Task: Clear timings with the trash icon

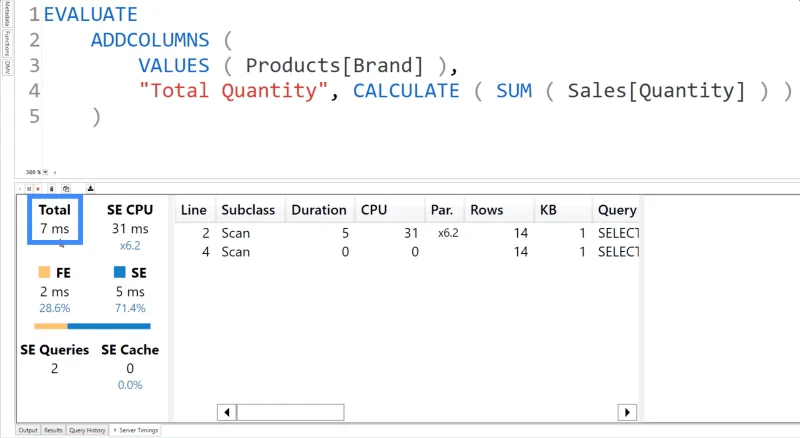Action: pyautogui.click(x=52, y=189)
